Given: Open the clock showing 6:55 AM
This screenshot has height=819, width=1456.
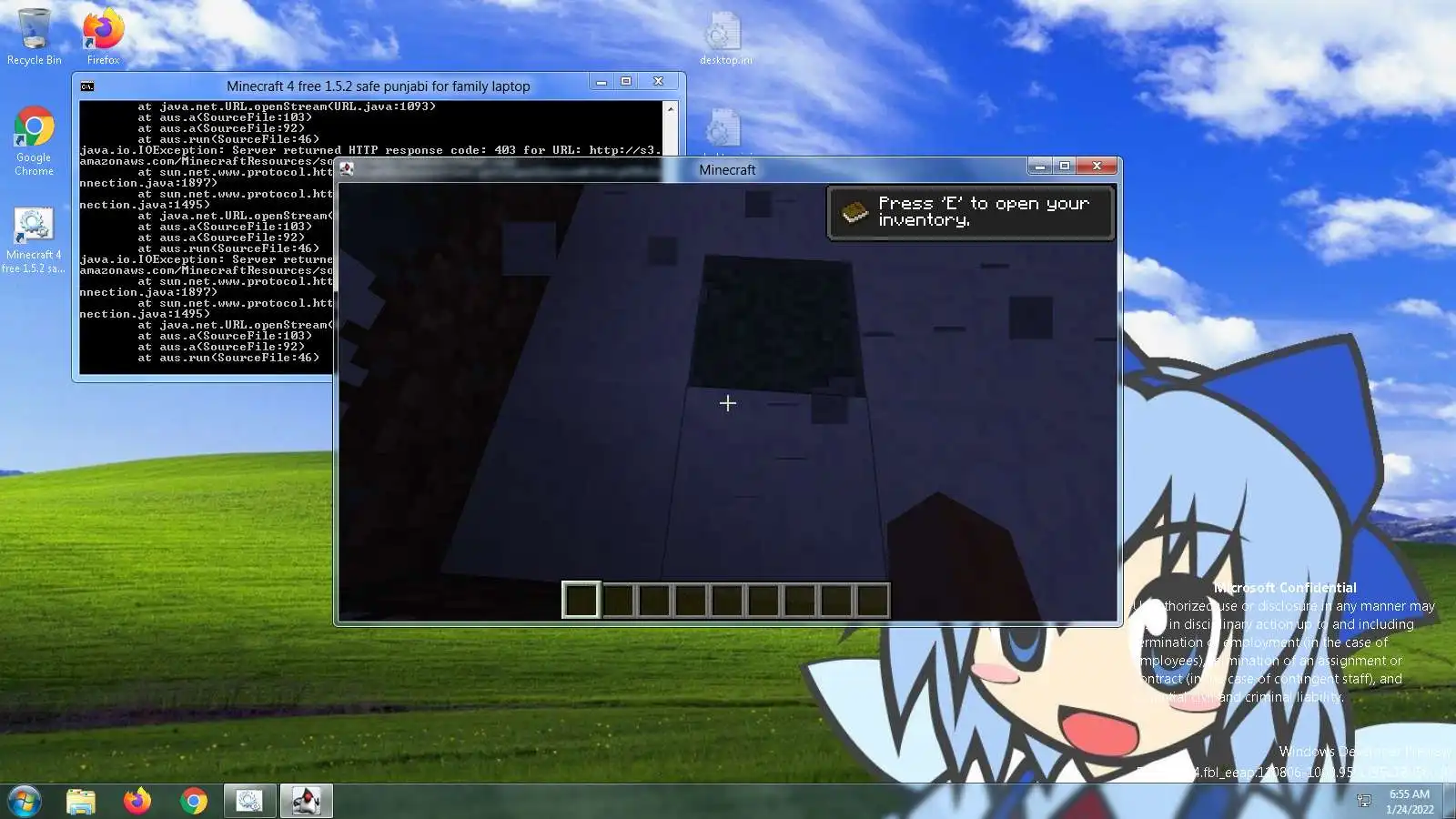Looking at the screenshot, I should pyautogui.click(x=1410, y=801).
